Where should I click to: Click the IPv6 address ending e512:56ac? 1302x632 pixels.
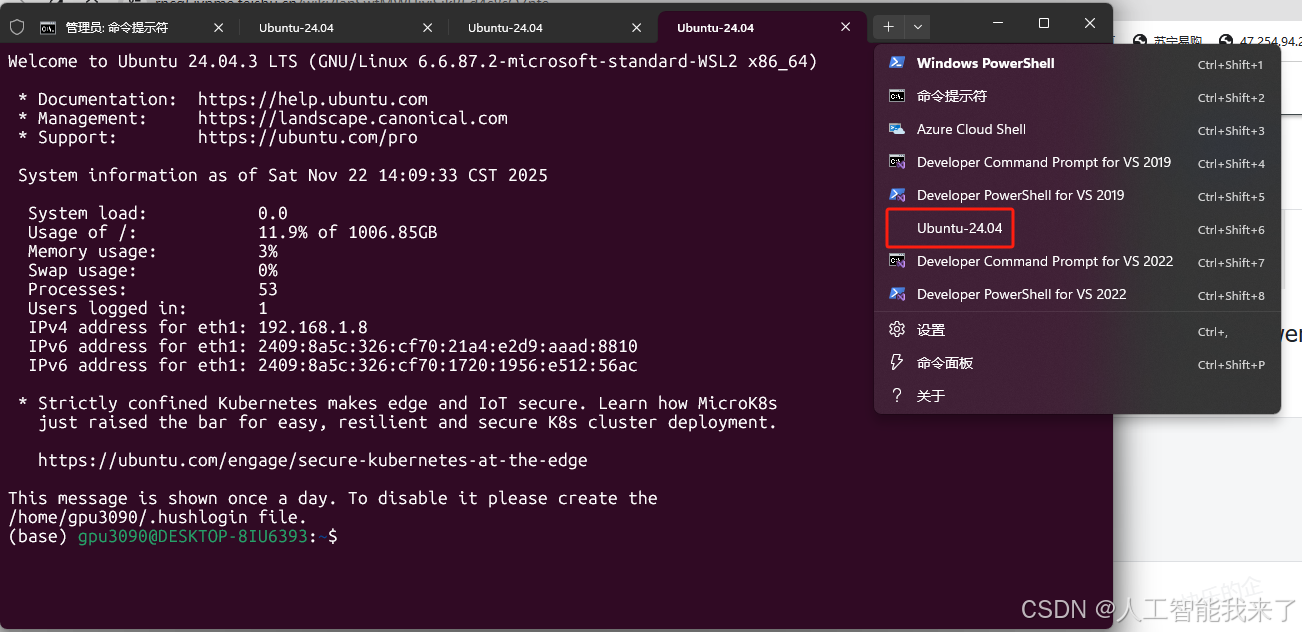[x=448, y=365]
